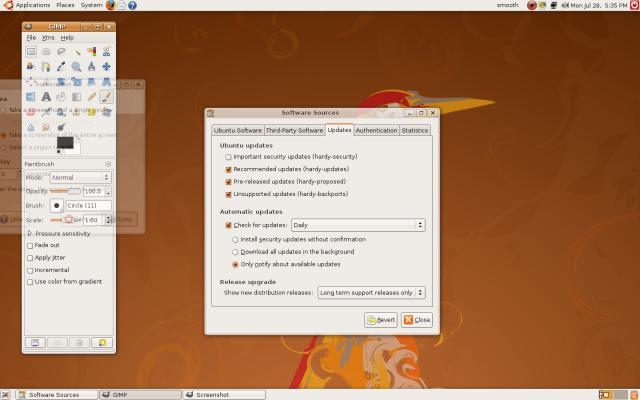
Task: Select the Text tool (letter A)
Action: pos(46,97)
